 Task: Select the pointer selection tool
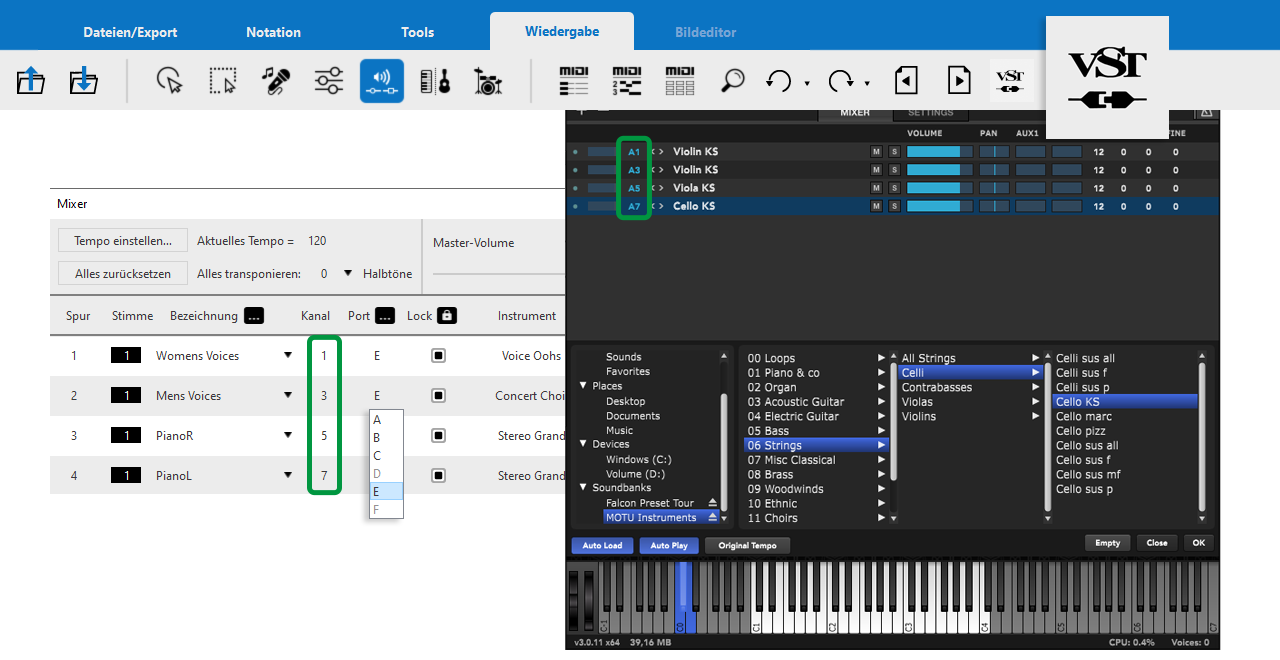[170, 81]
